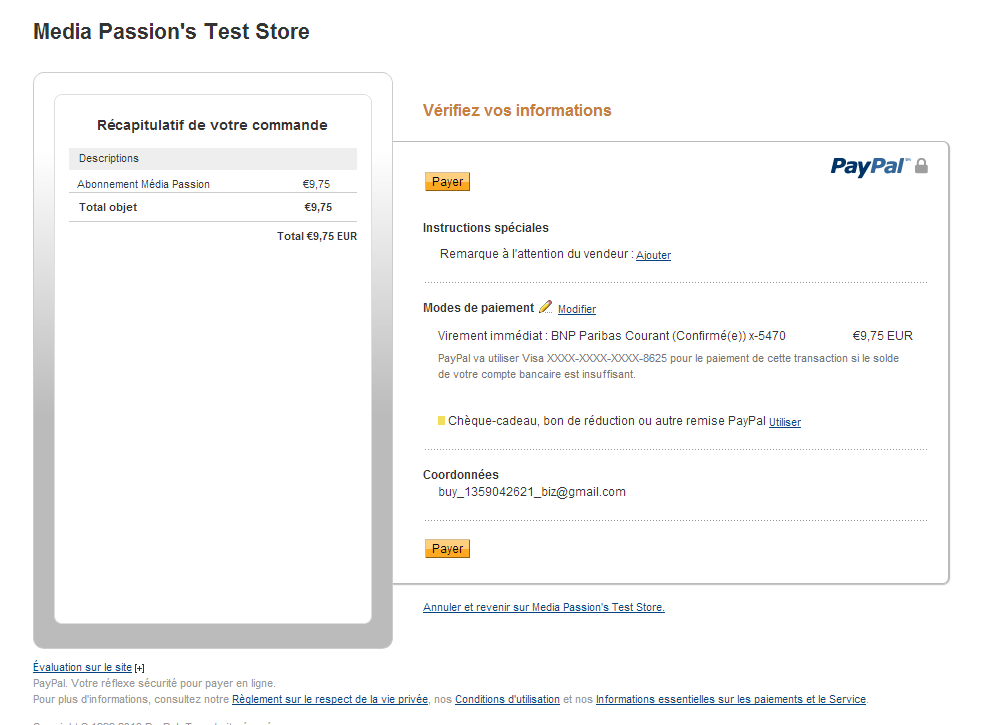1005x725 pixels.
Task: Click Vérifiez vos informations heading
Action: [x=517, y=110]
